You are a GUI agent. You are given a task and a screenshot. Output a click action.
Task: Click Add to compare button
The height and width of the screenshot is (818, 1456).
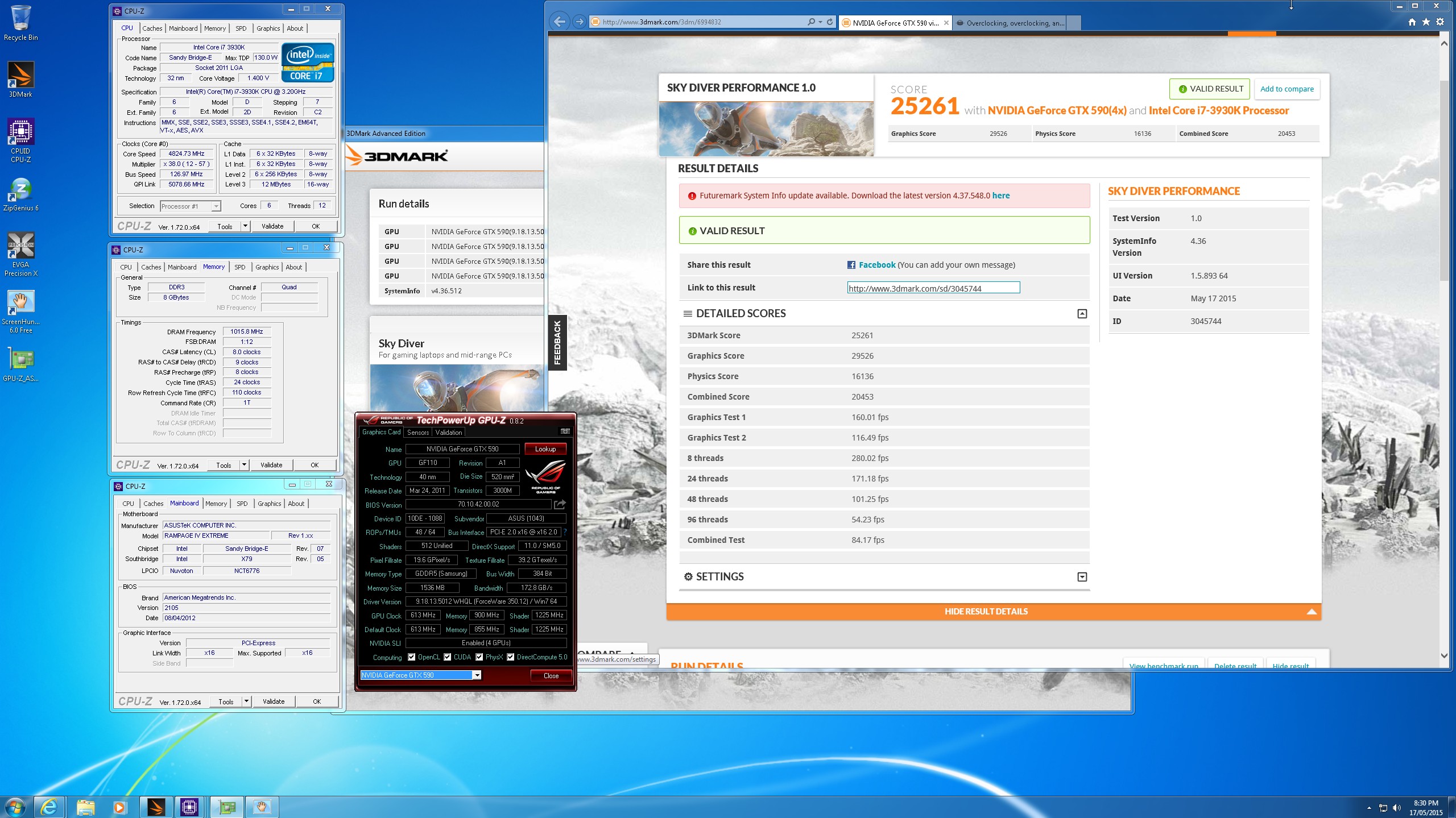point(1287,89)
